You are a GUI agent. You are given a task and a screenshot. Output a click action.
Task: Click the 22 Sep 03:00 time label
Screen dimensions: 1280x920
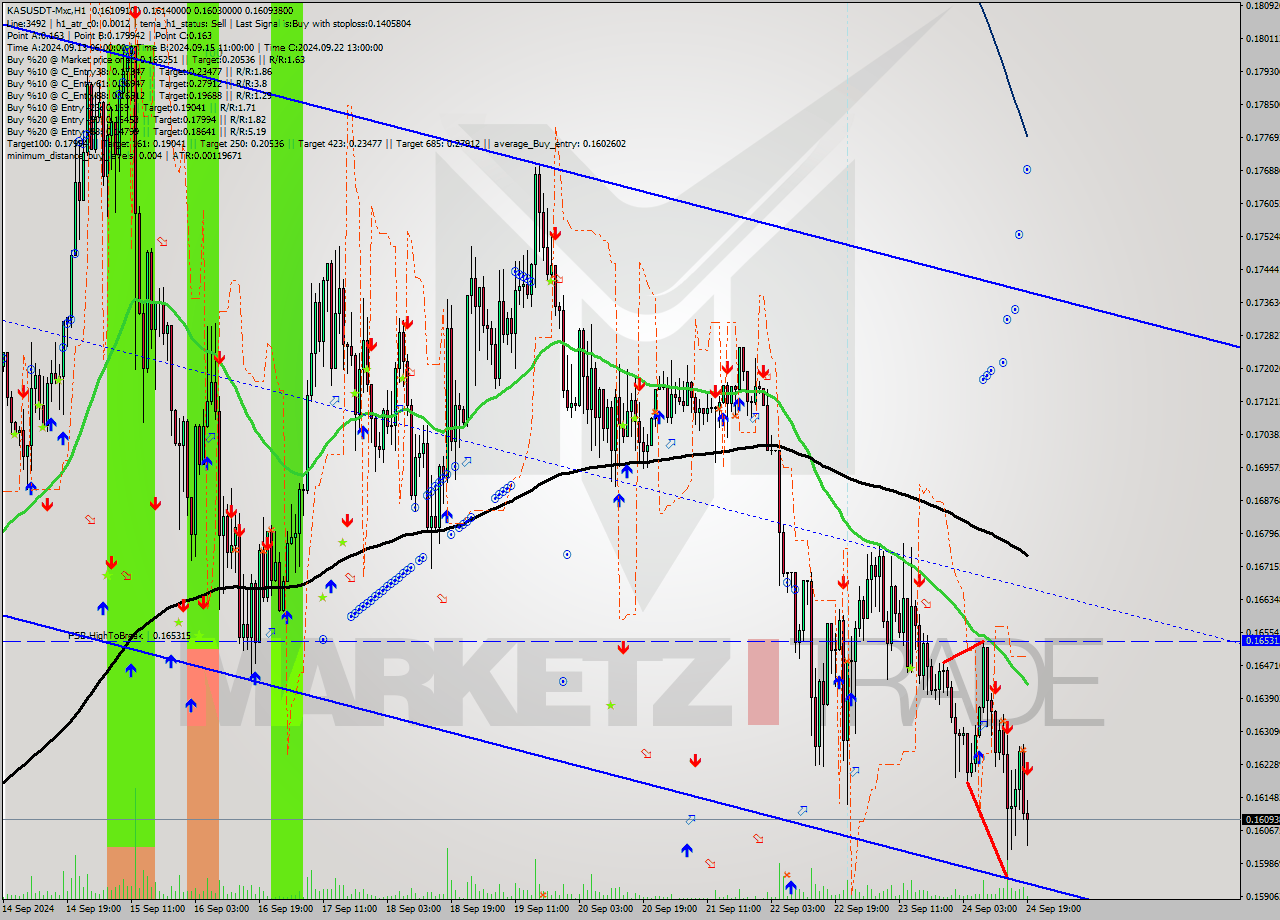point(797,909)
